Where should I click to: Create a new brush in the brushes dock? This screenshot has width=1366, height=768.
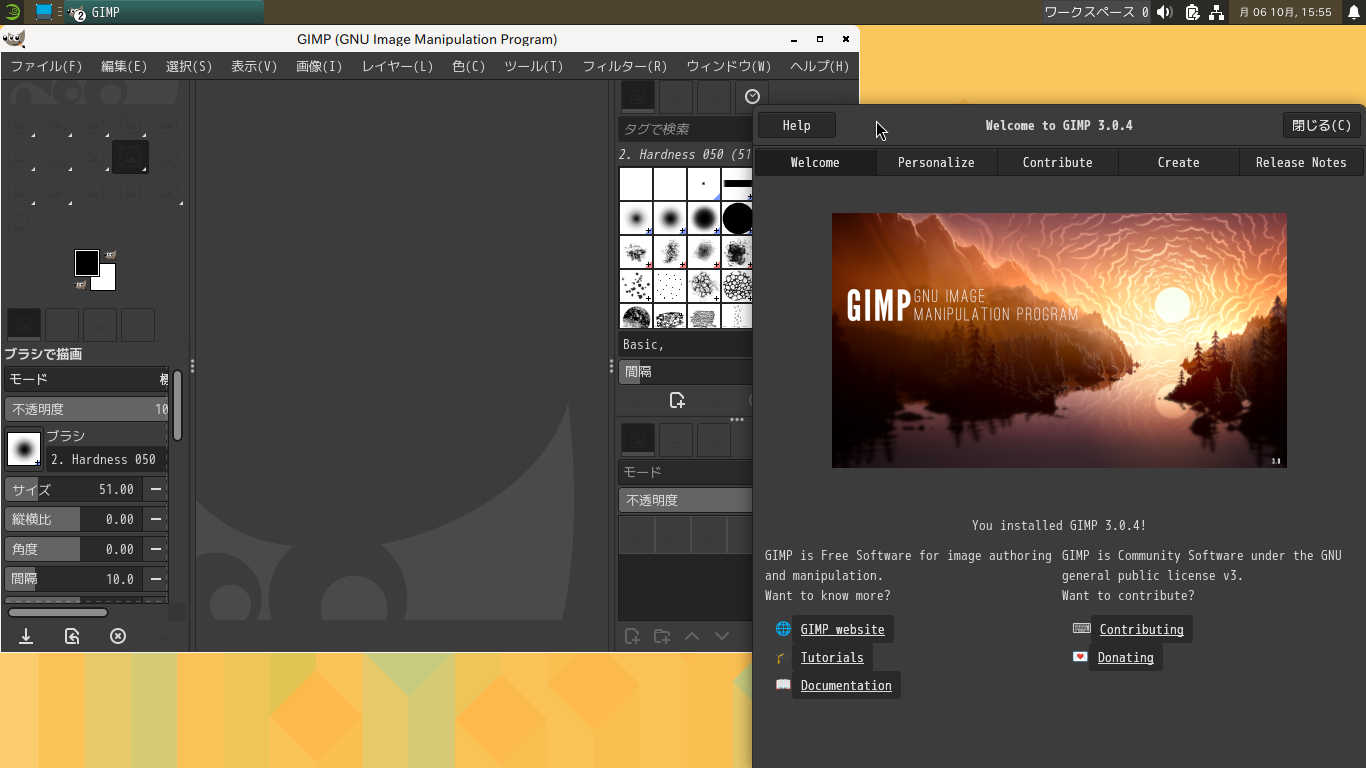tap(677, 401)
